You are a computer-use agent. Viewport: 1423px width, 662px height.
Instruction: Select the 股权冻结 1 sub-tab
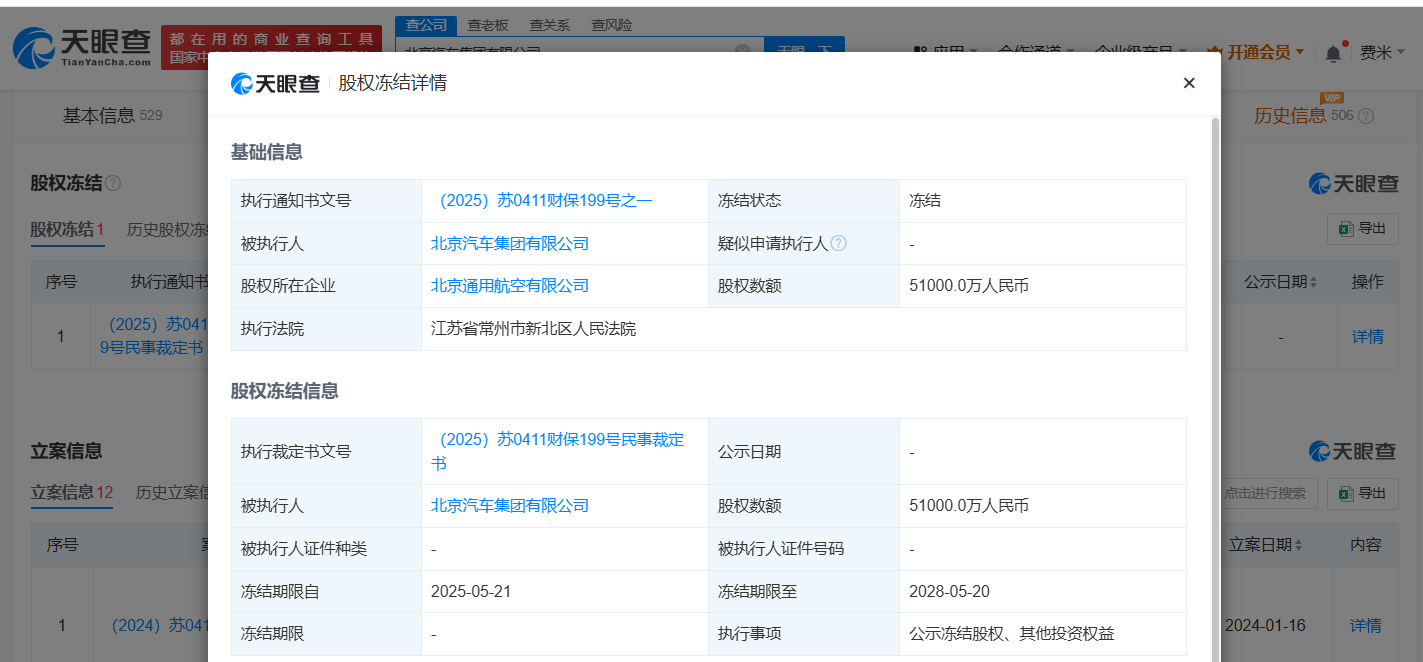coord(67,230)
